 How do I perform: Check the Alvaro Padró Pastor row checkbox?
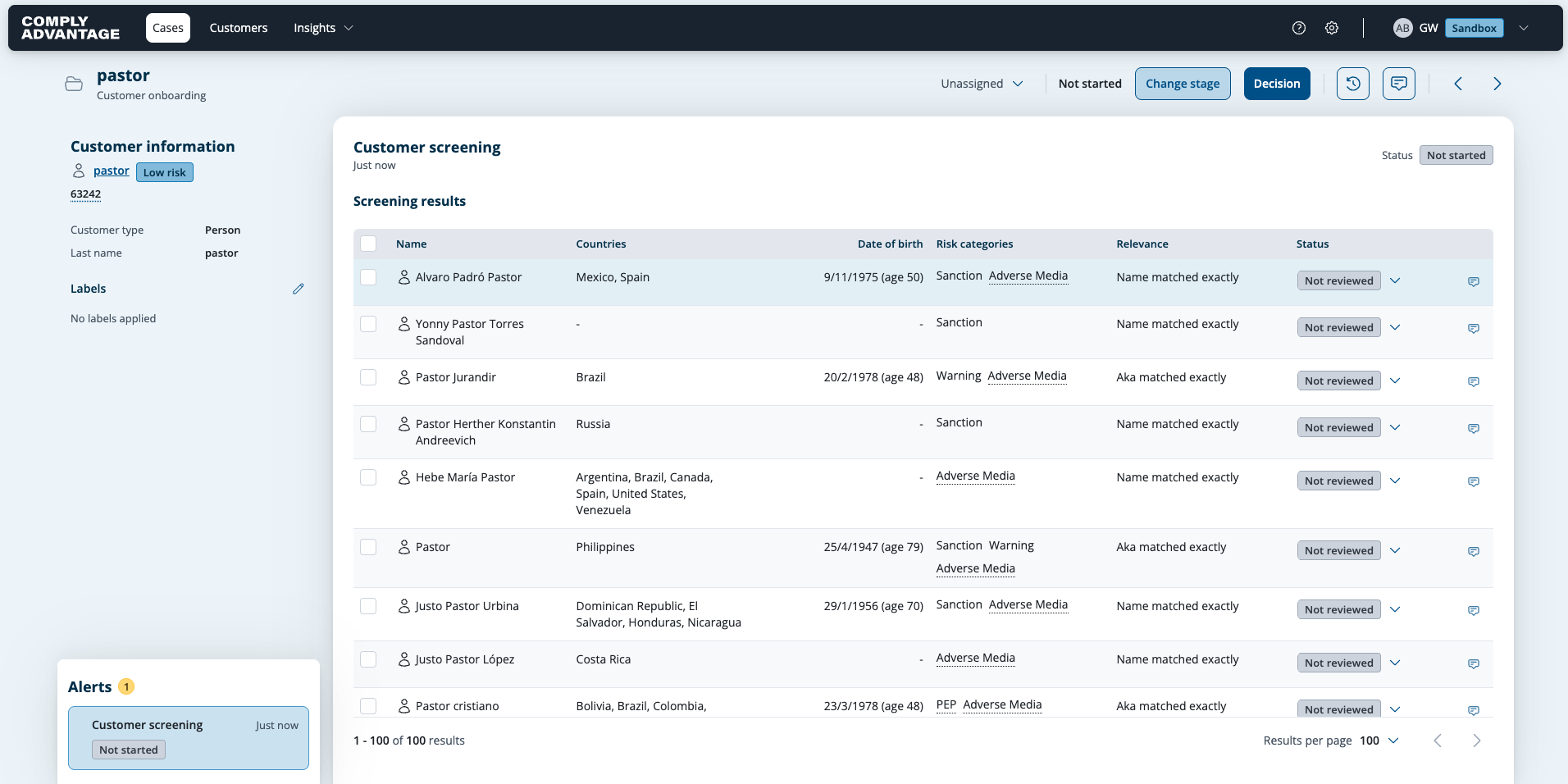point(368,277)
